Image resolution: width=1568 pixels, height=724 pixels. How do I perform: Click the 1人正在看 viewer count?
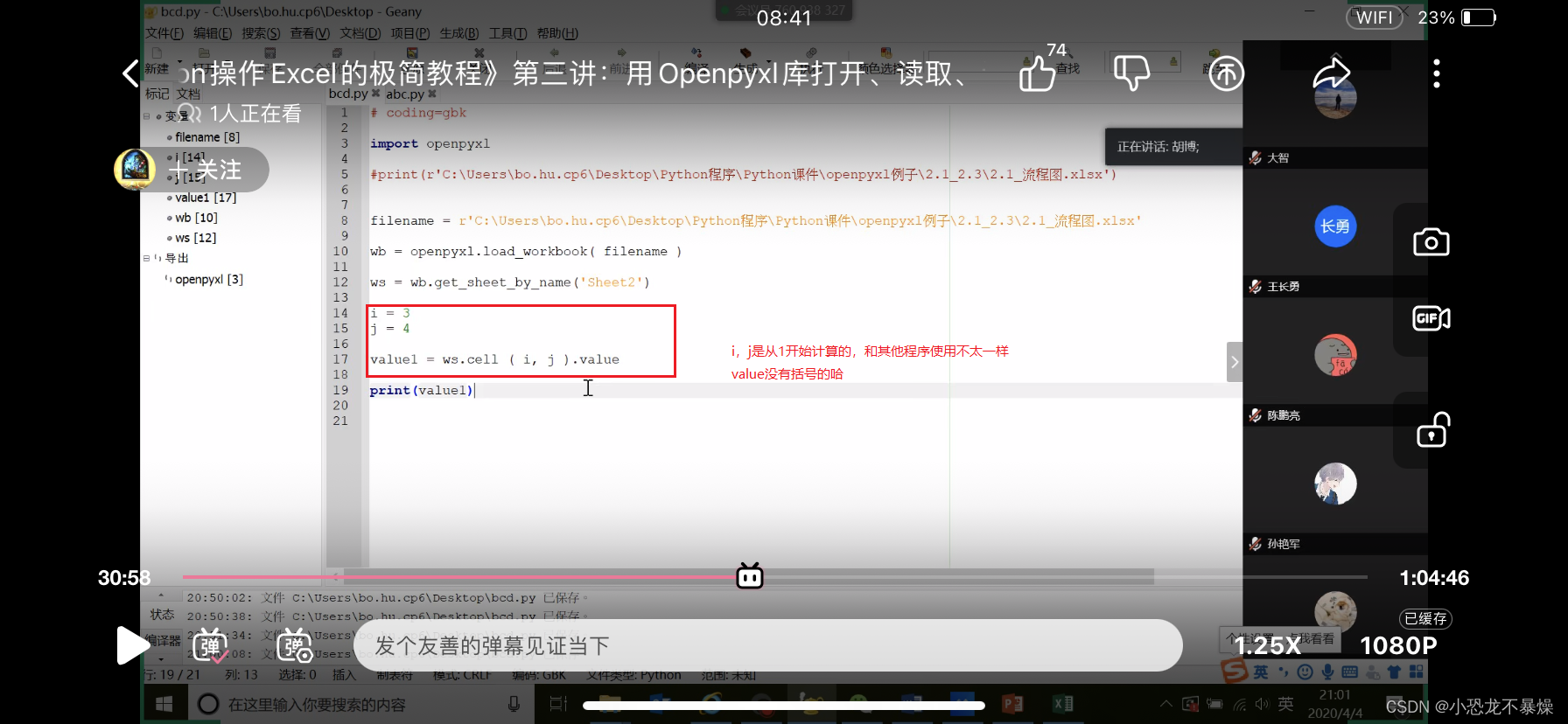click(x=241, y=114)
